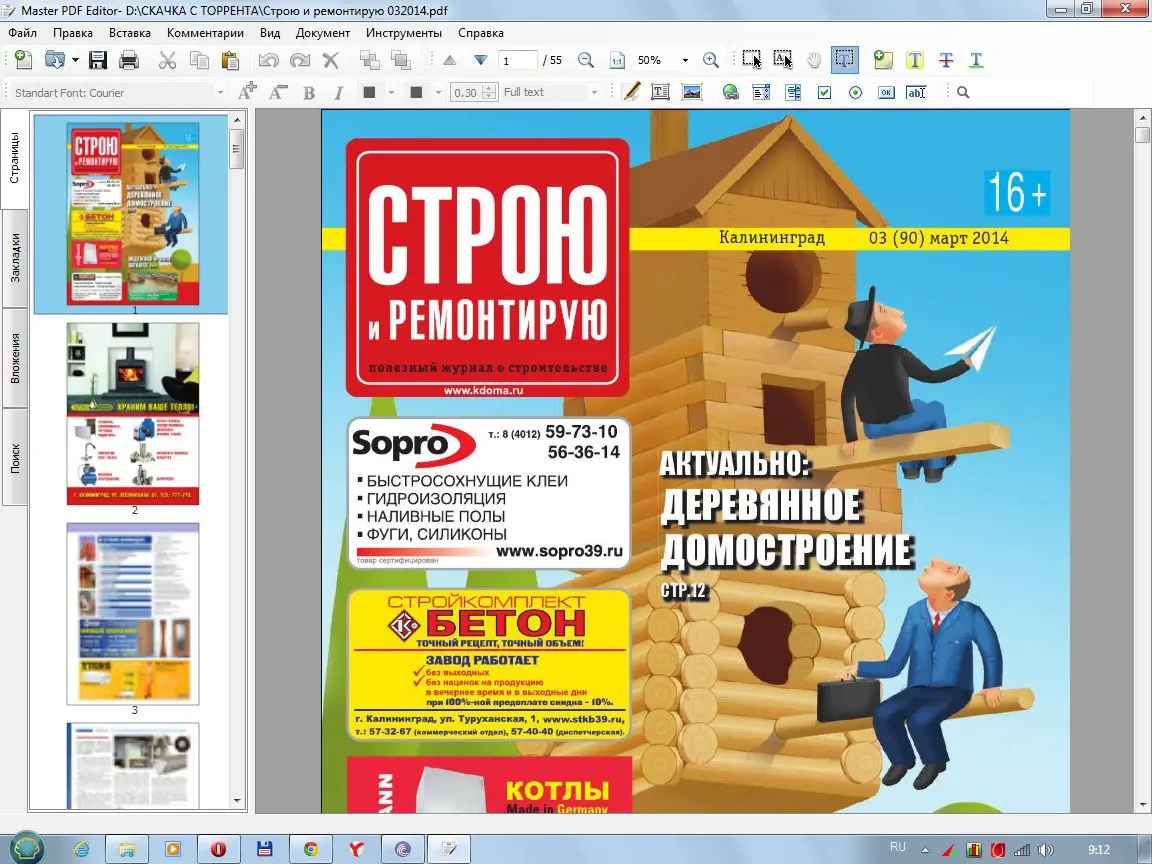1152x864 pixels.
Task: Insert a text box with the T frame icon
Action: pos(660,92)
